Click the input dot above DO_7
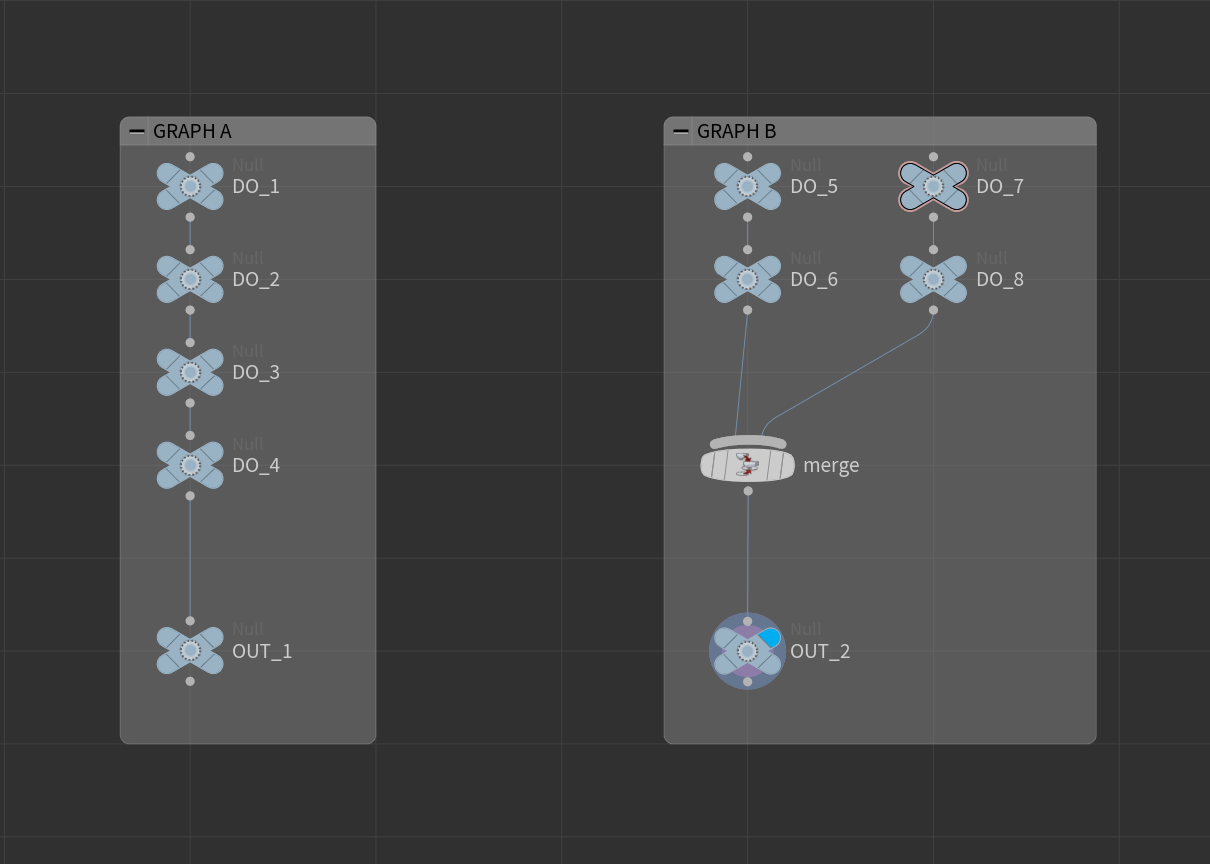1210x864 pixels. pos(933,156)
